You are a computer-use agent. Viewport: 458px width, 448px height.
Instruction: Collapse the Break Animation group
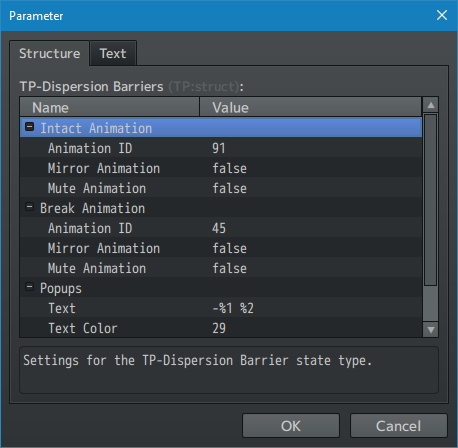(x=30, y=207)
